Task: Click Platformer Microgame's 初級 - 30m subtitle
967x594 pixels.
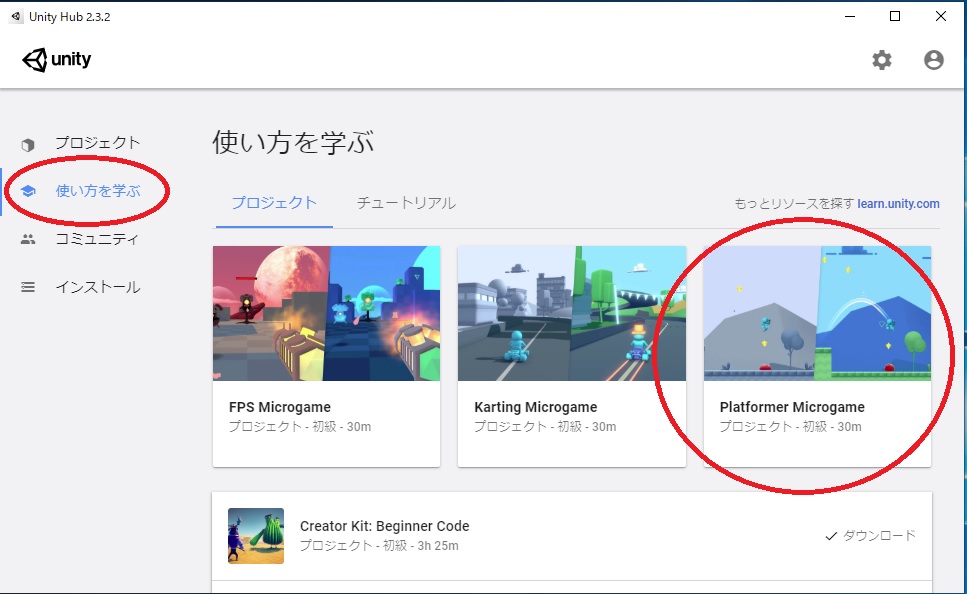Action: pyautogui.click(x=791, y=427)
